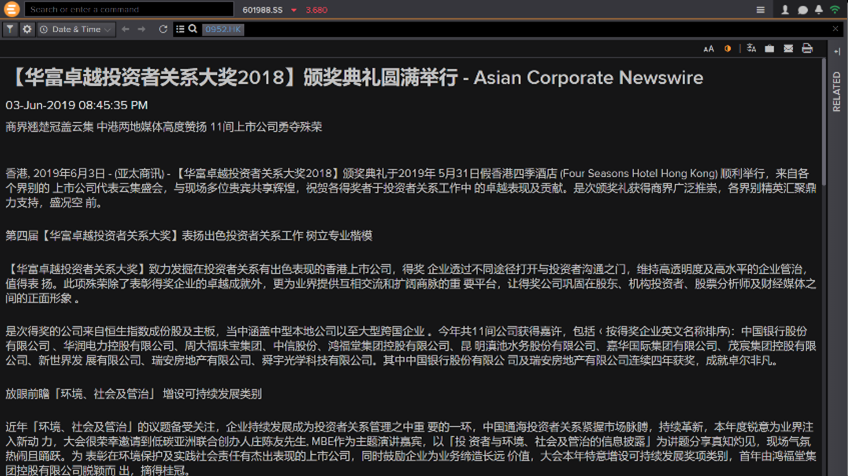848x476 pixels.
Task: Click the timestamp 03-Jun-2019 08:45:35 PM
Action: click(x=76, y=105)
